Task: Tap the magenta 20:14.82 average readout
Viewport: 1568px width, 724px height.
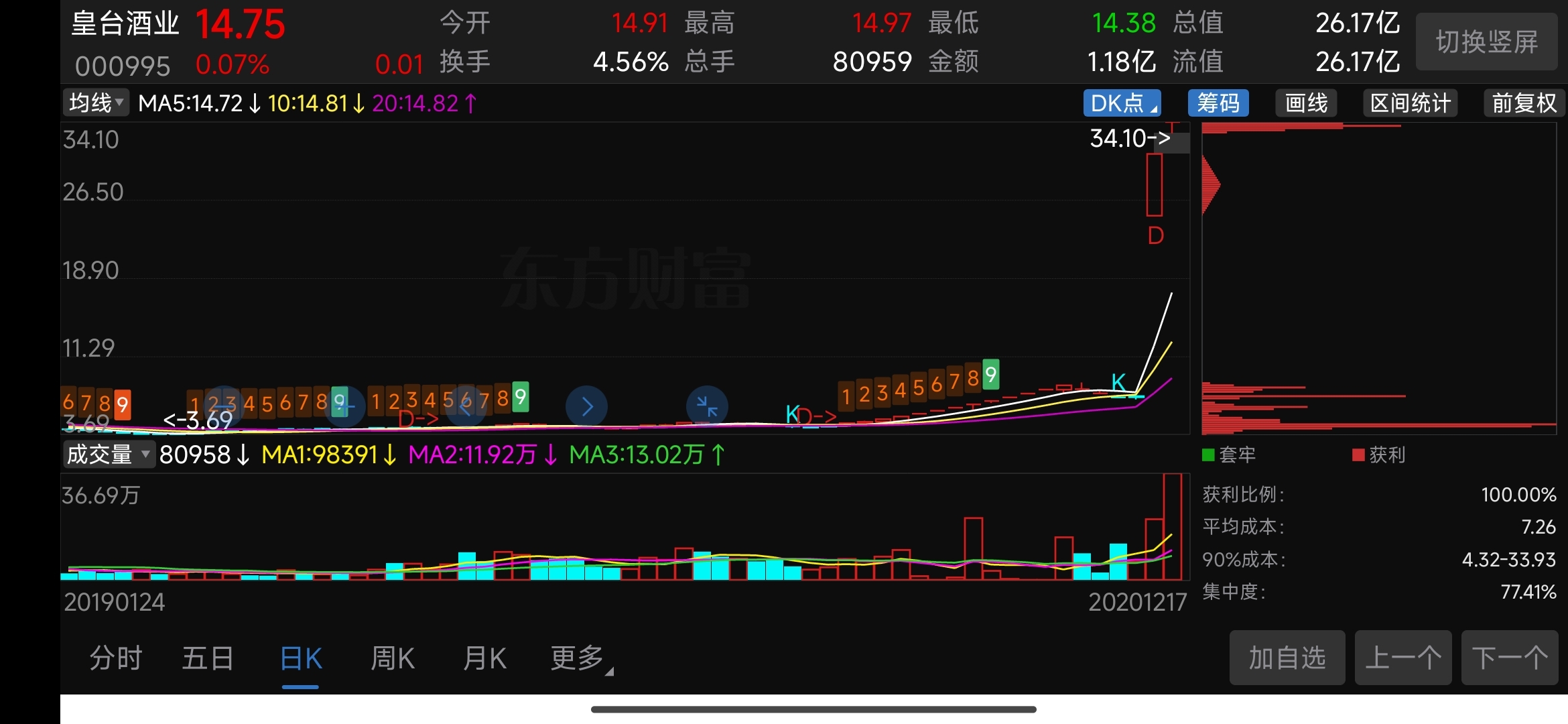Action: (x=423, y=103)
